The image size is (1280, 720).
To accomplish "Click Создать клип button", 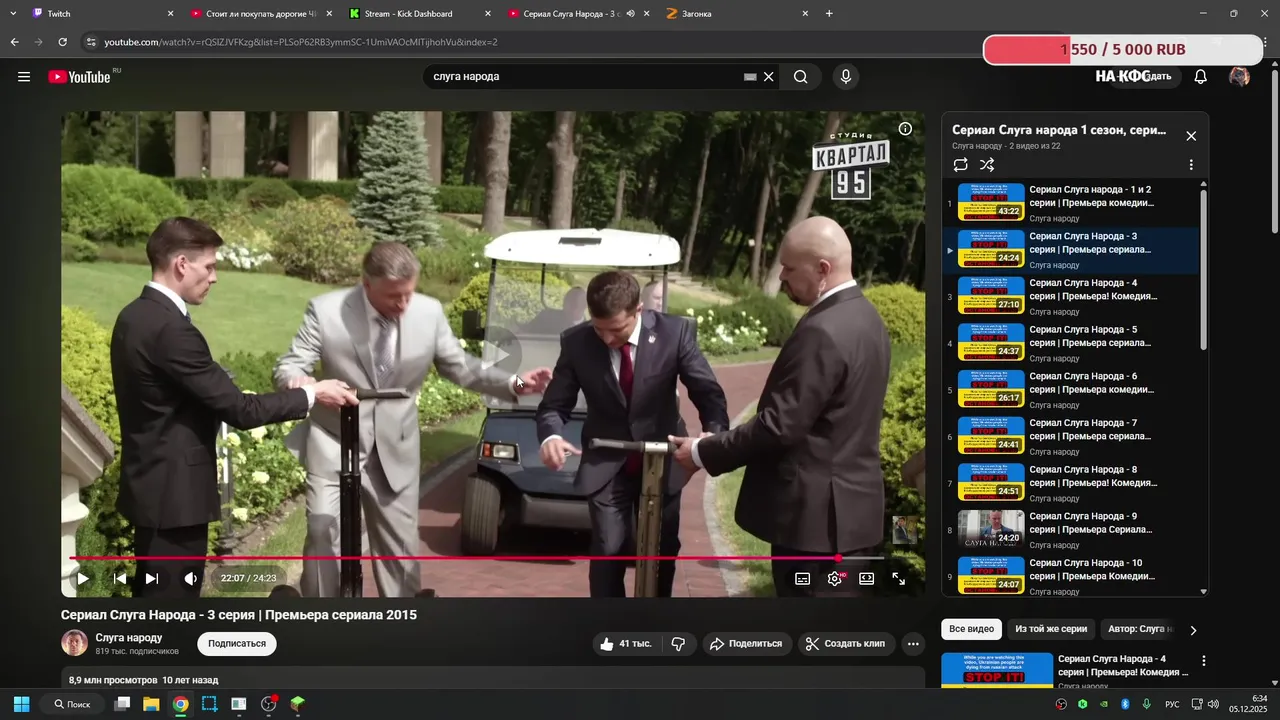I will (x=846, y=644).
